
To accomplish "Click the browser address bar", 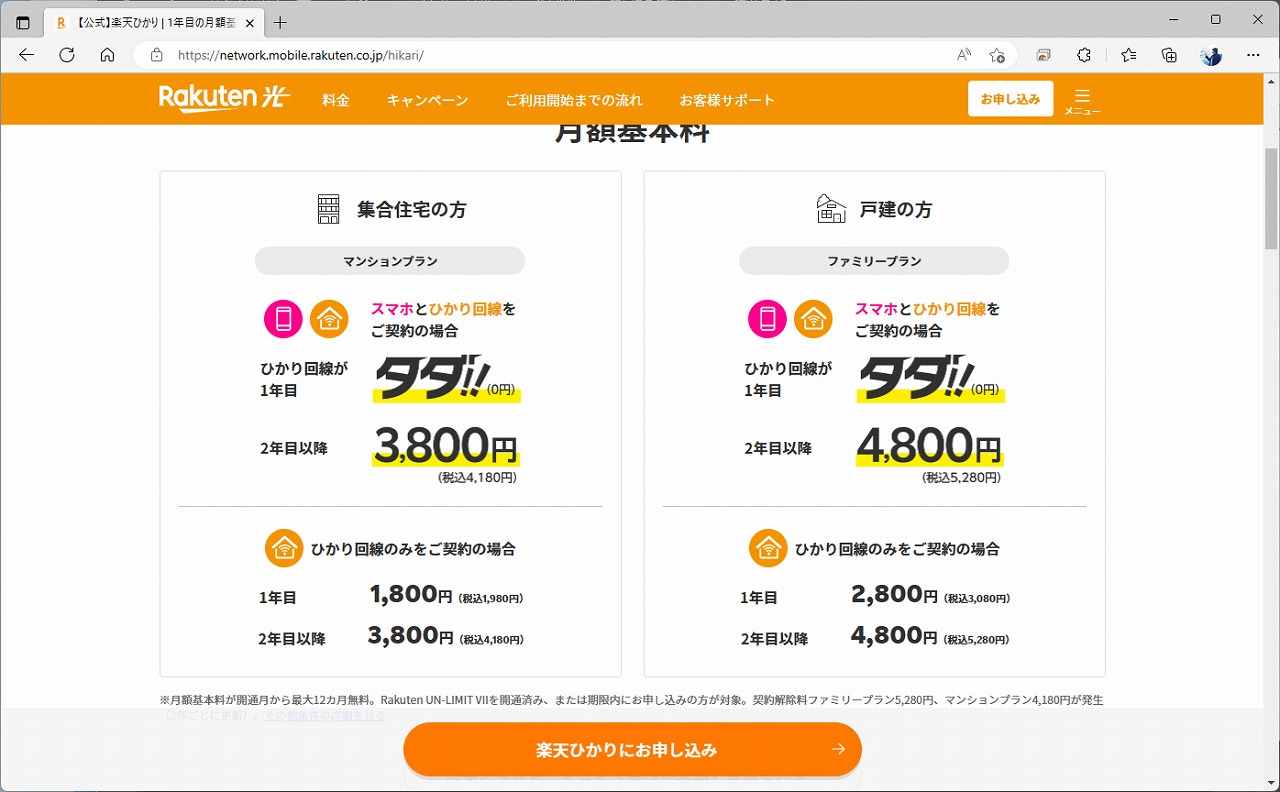I will 400,56.
